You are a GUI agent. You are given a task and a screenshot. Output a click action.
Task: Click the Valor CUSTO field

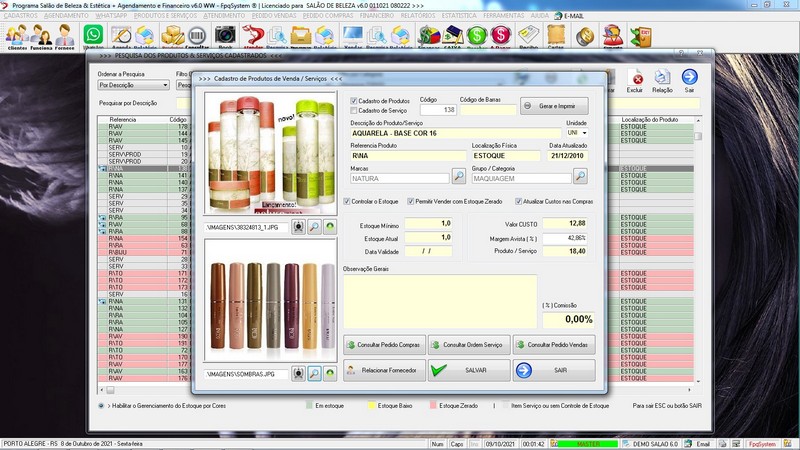(565, 223)
